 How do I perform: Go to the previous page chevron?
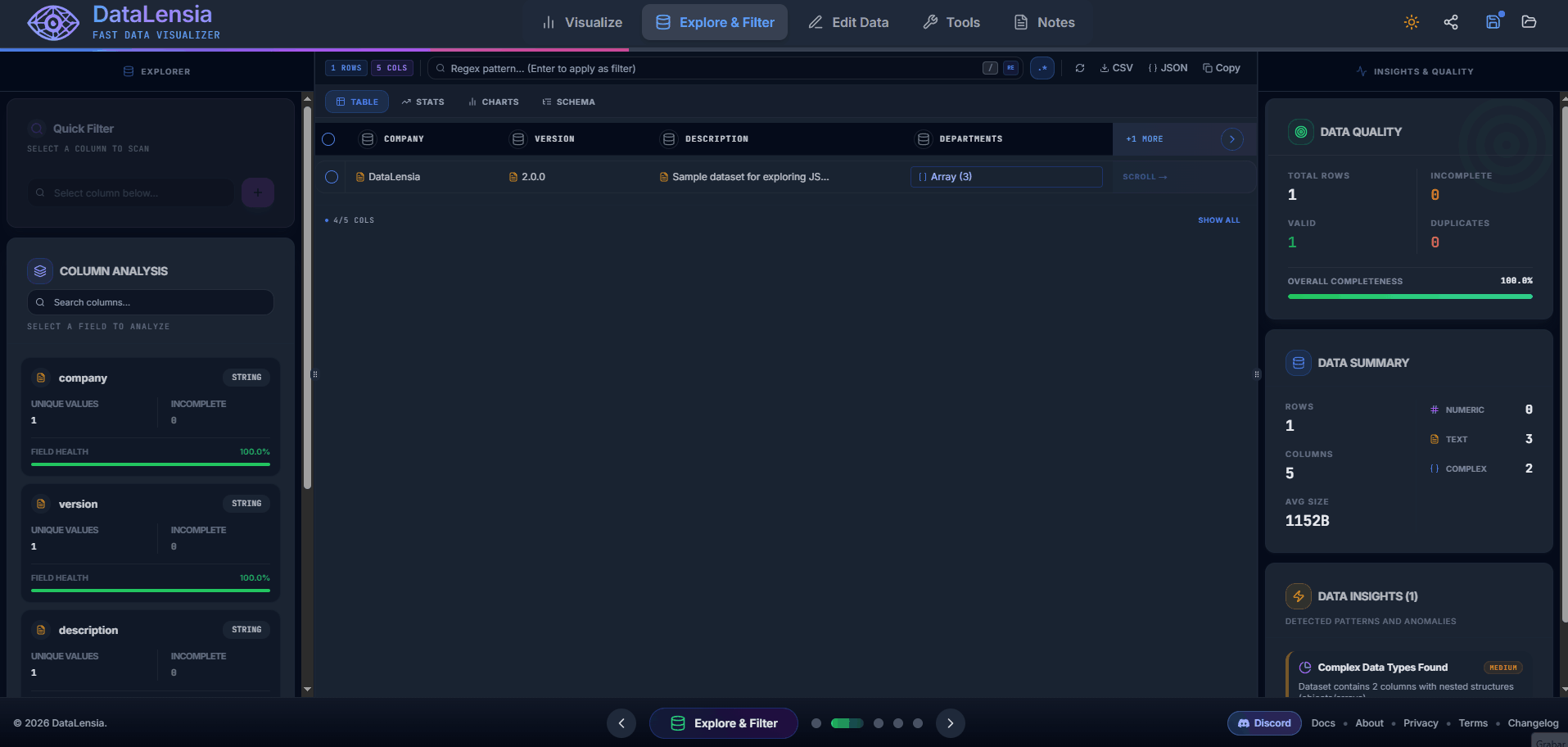tap(621, 723)
